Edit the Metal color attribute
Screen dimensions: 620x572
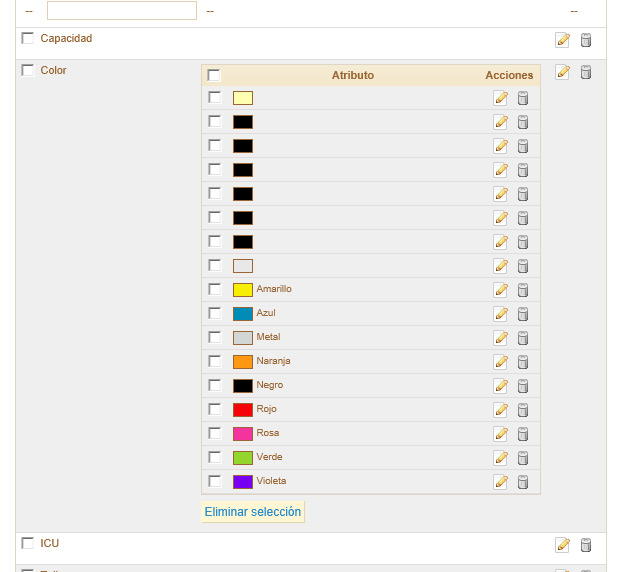click(x=501, y=338)
